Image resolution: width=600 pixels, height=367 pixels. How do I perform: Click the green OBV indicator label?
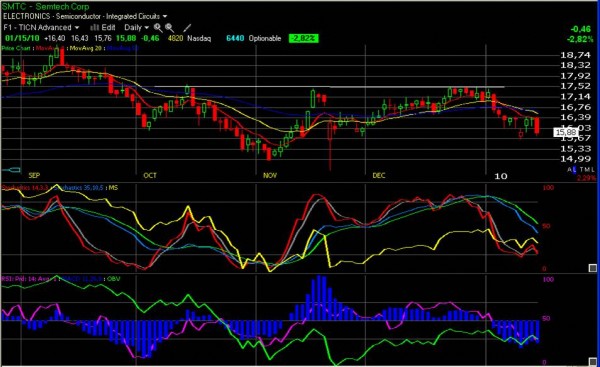coord(114,279)
